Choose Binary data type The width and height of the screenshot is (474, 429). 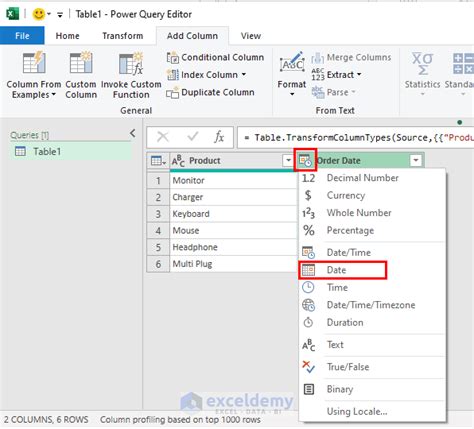[372, 389]
